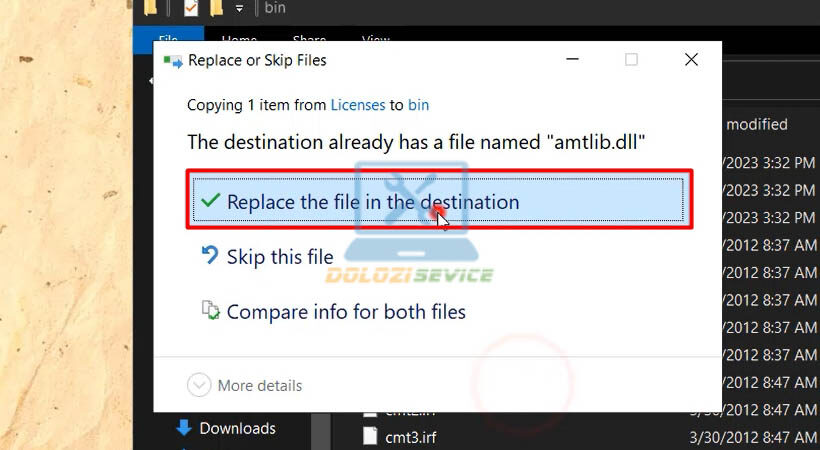The width and height of the screenshot is (820, 450).
Task: Open Quick Access Toolbar dropdown arrow in Explorer
Action: click(x=240, y=8)
